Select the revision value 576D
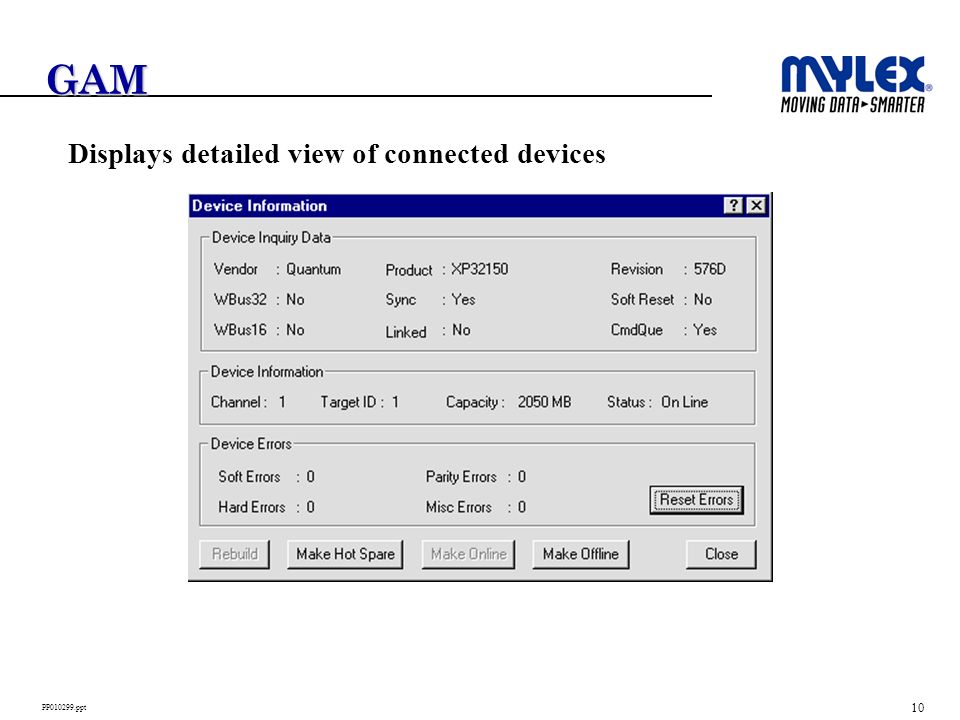Screen dimensions: 960x720 710,269
